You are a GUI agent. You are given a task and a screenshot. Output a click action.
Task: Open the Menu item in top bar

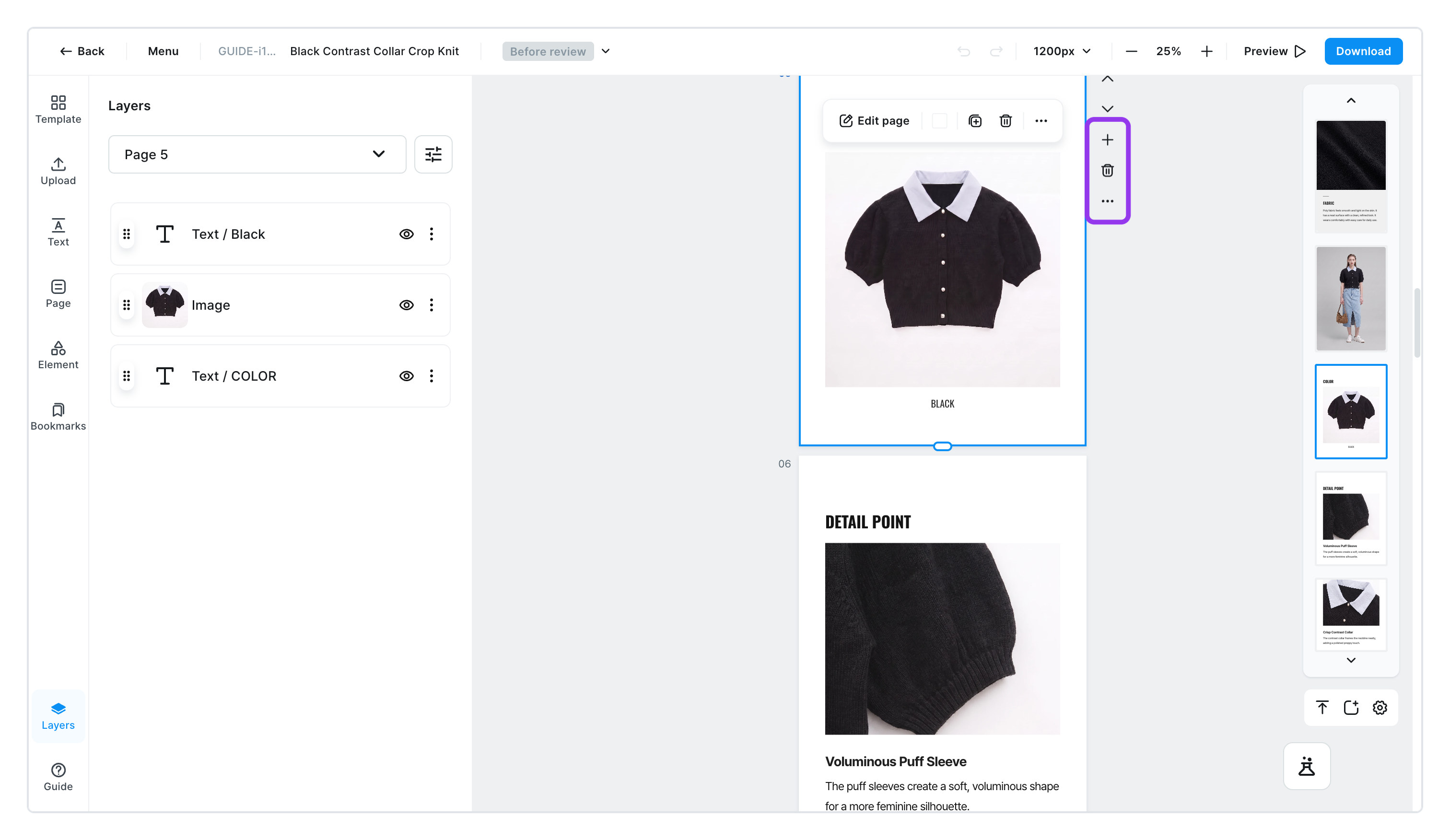(163, 51)
